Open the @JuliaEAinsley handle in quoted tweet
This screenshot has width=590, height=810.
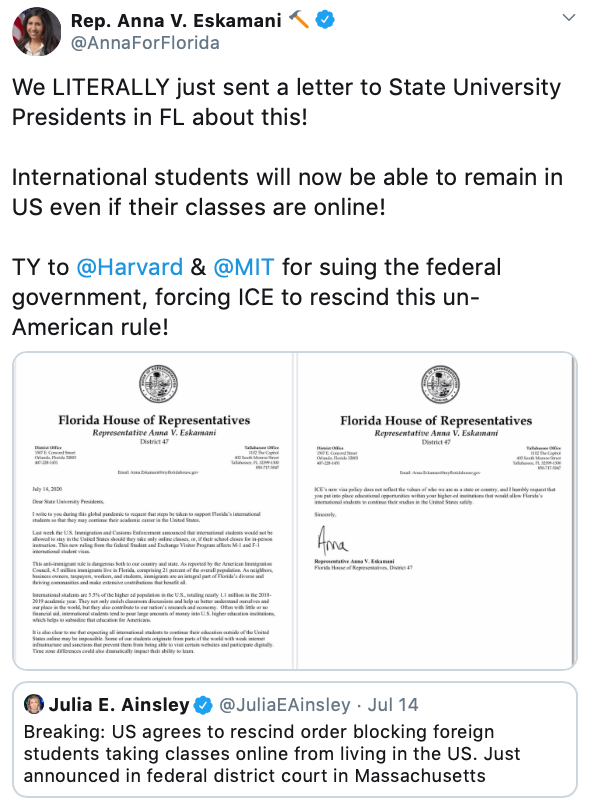coord(285,705)
